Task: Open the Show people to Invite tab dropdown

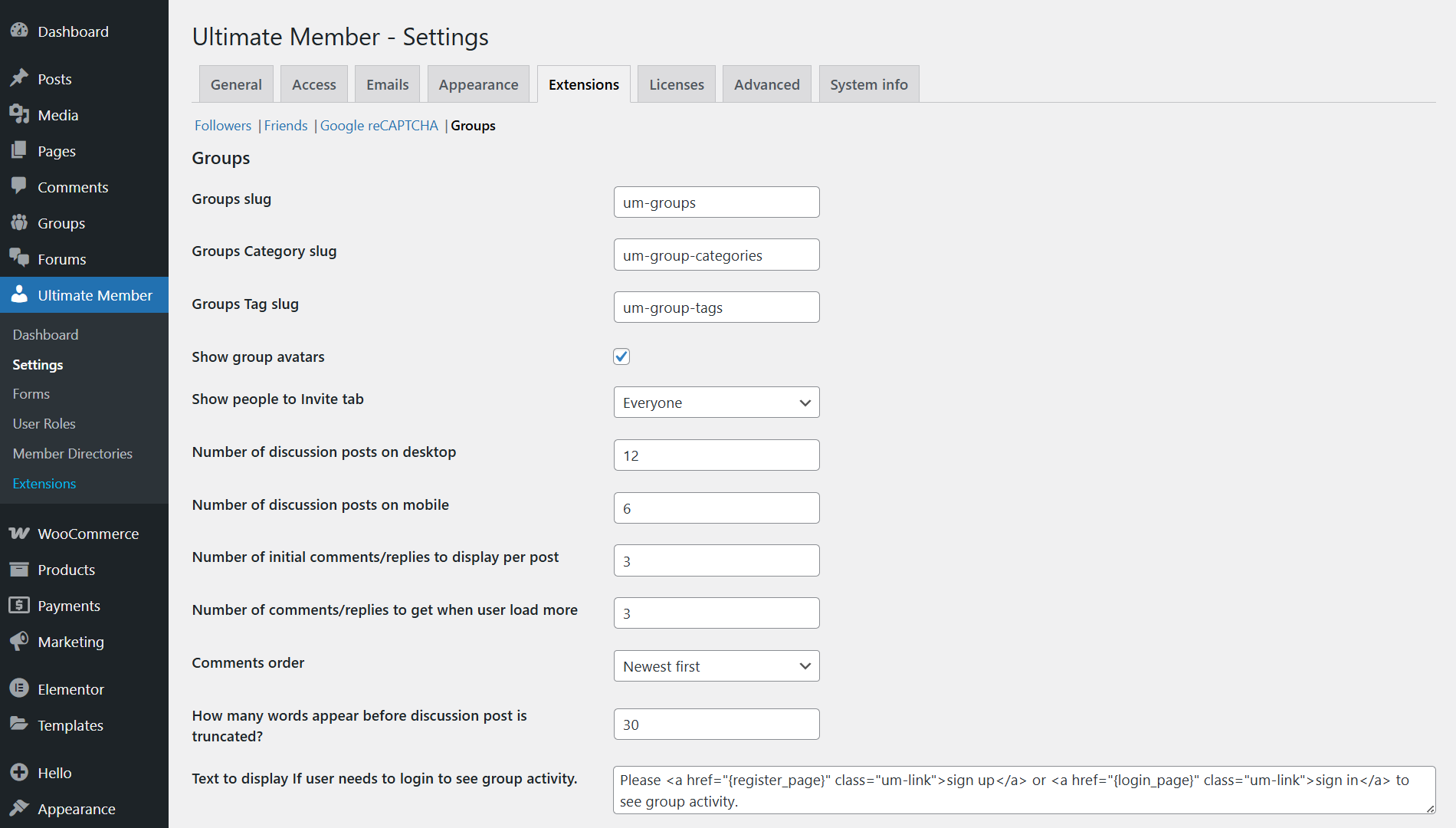Action: 717,402
